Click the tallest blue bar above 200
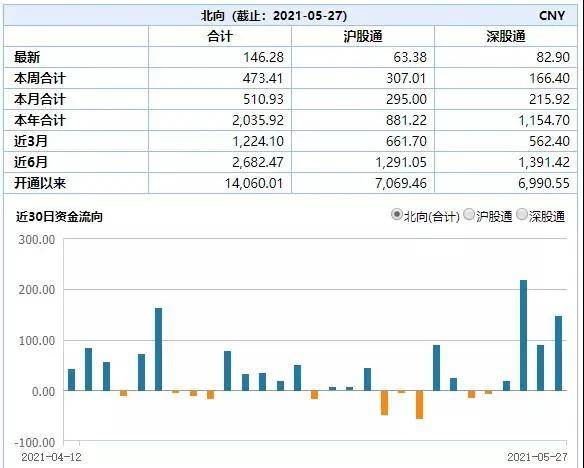Viewport: 584px width, 468px height. (x=523, y=335)
